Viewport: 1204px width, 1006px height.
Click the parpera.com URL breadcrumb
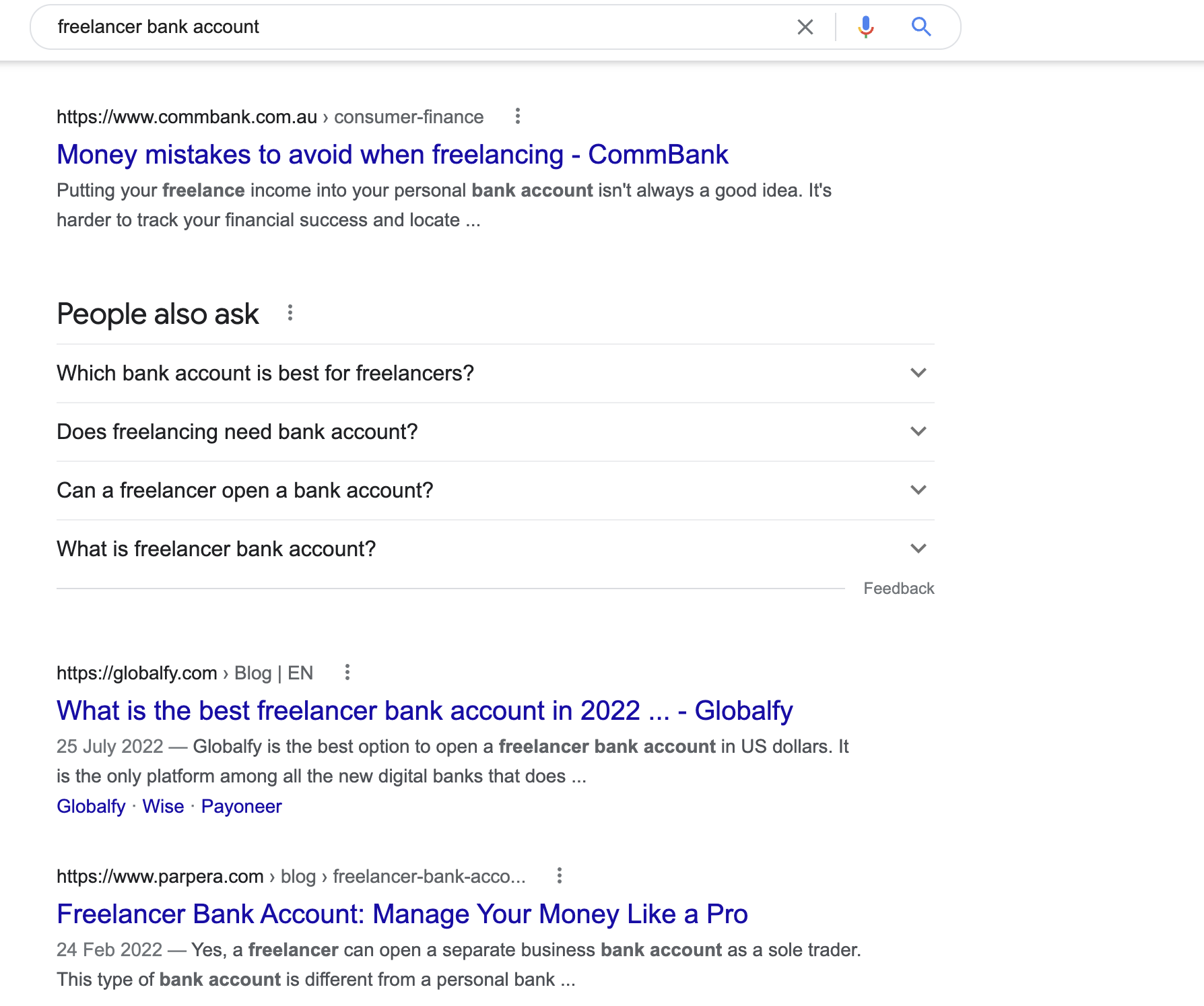[x=291, y=876]
